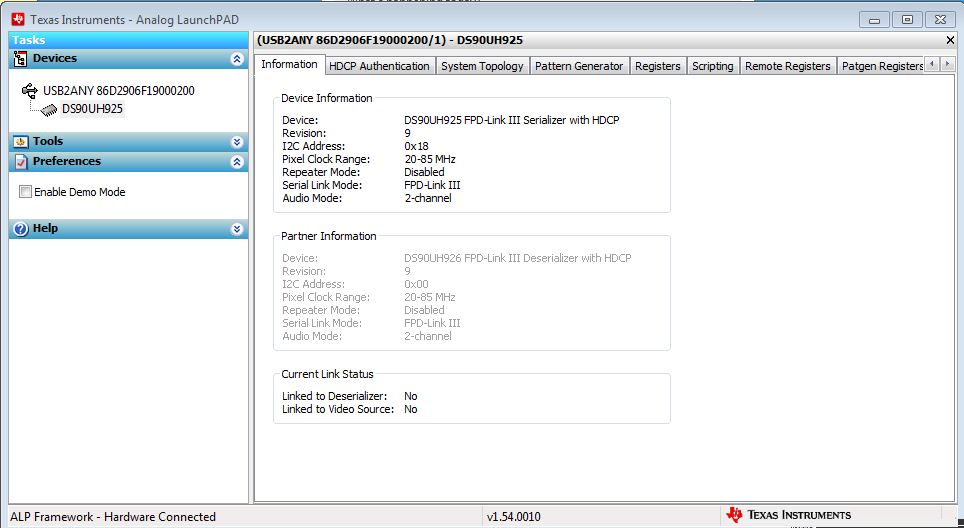Image resolution: width=964 pixels, height=528 pixels.
Task: Close the DS90UH925 device panel
Action: tap(950, 40)
